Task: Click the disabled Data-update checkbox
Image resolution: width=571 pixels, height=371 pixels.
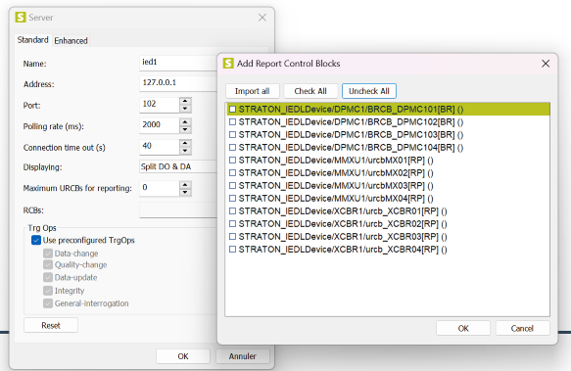Action: point(48,277)
